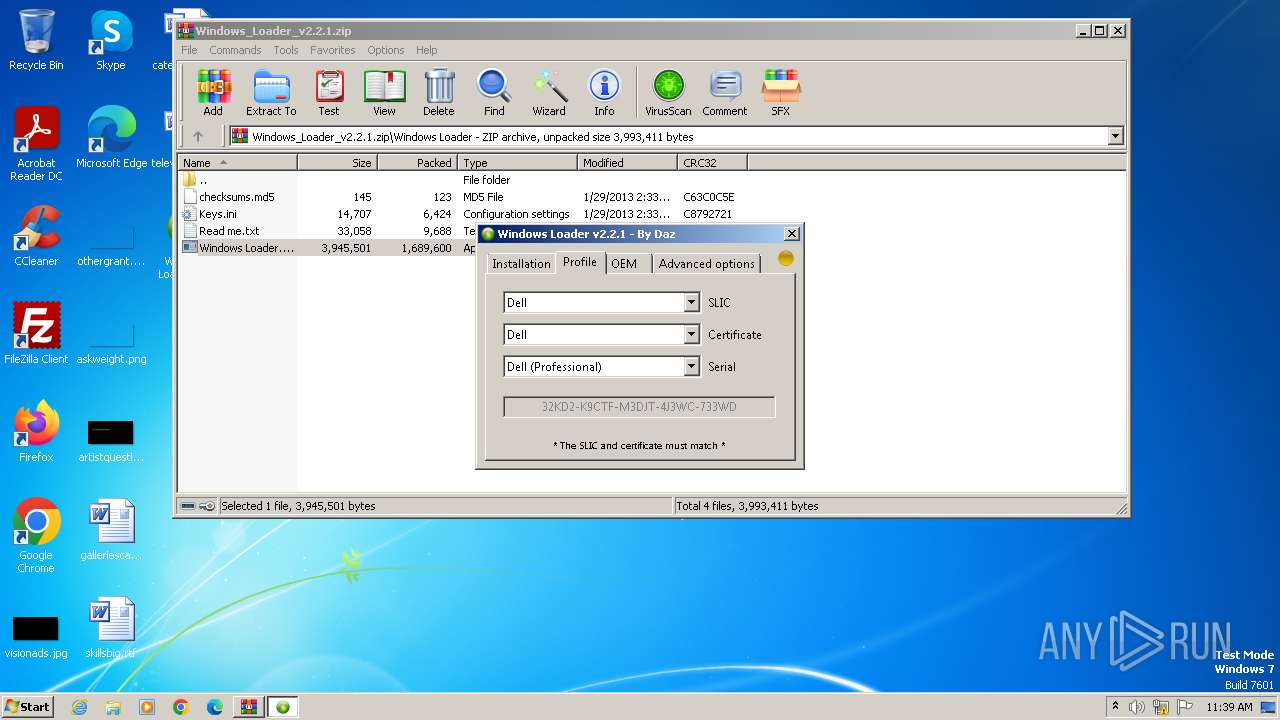Sort by the Modified column header
This screenshot has width=1280, height=720.
[x=627, y=163]
